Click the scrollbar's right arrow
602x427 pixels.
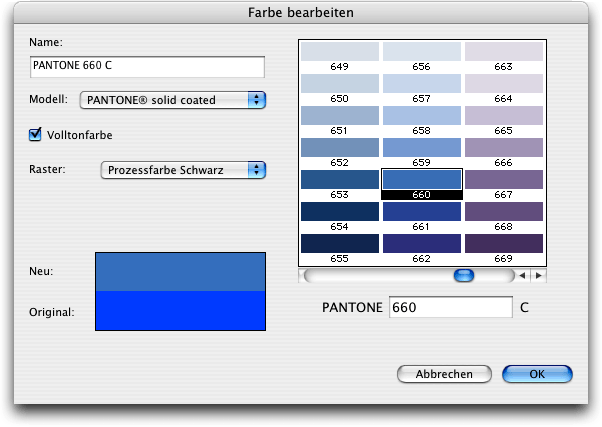pyautogui.click(x=539, y=275)
